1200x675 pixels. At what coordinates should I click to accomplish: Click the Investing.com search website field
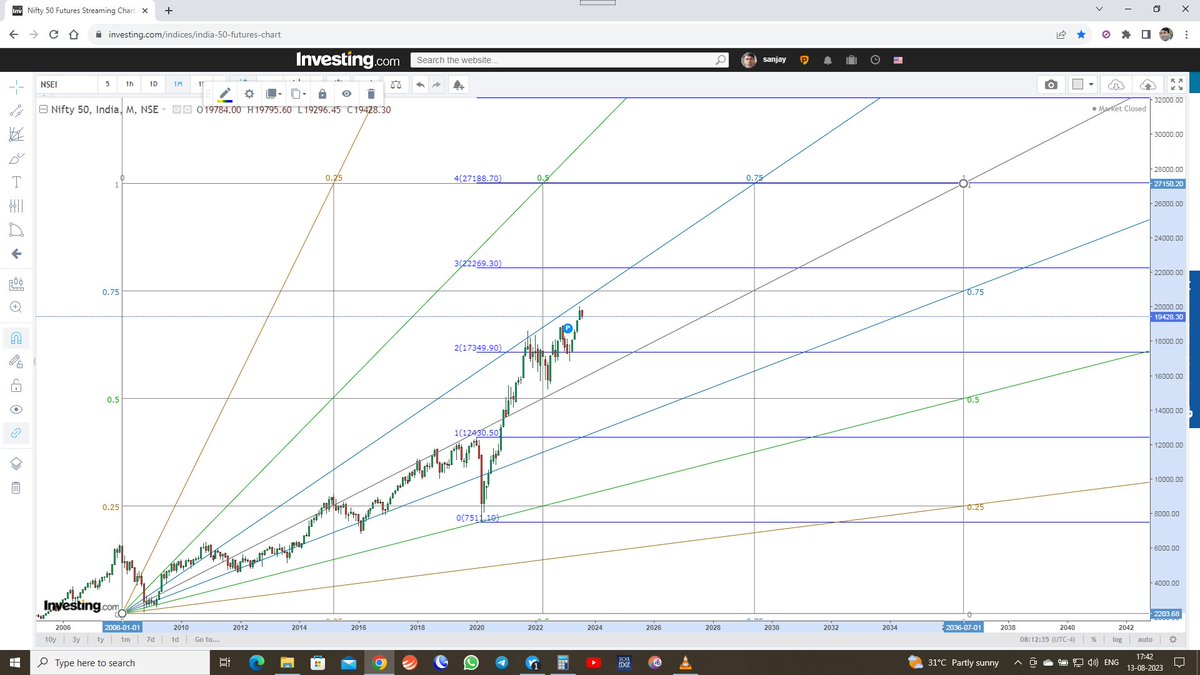570,60
